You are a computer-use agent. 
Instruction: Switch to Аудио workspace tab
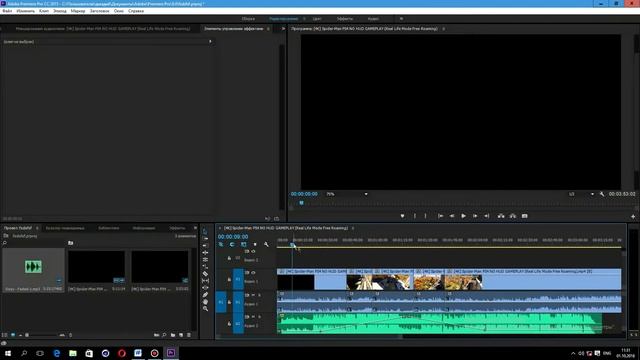[x=373, y=19]
